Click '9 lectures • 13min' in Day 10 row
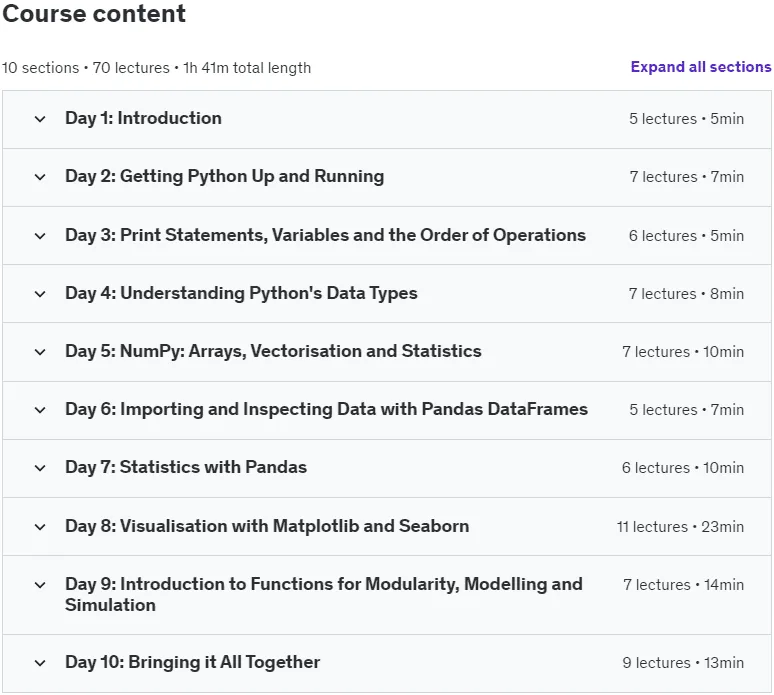 683,663
